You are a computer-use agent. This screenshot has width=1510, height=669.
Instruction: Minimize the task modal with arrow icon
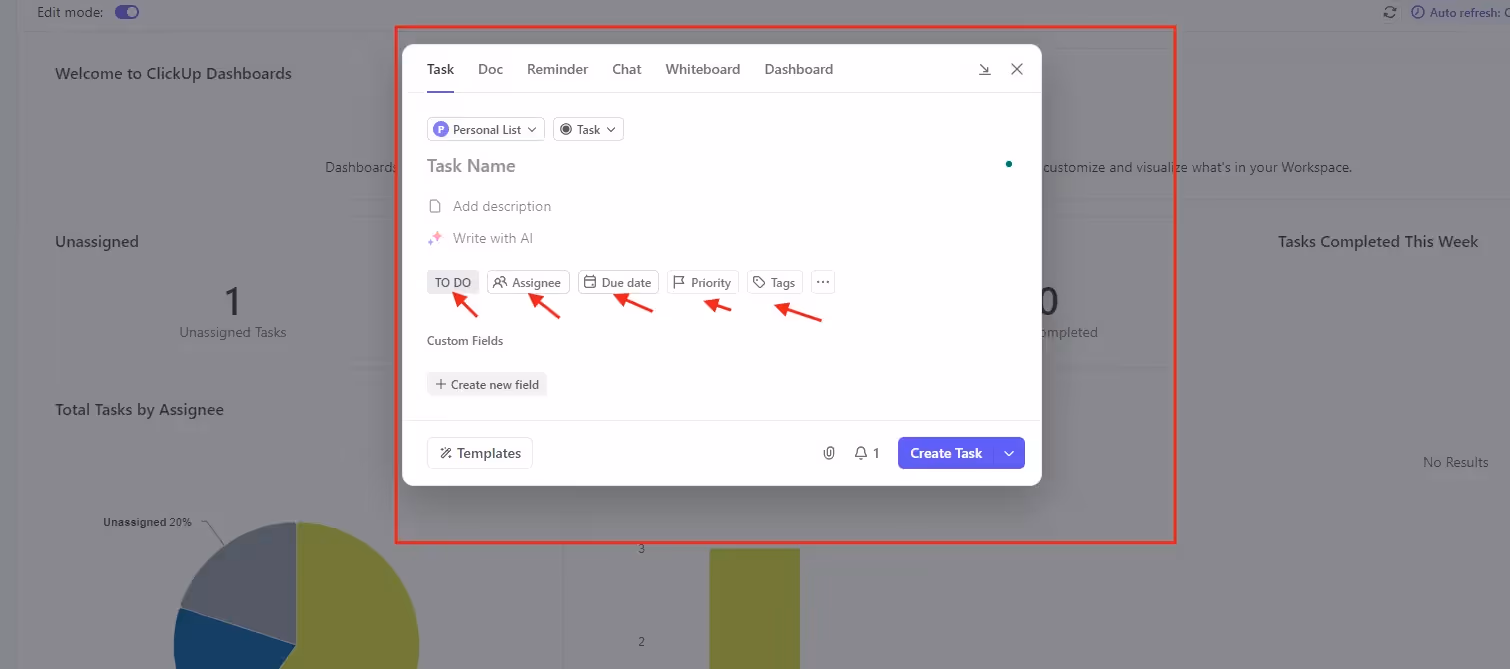click(x=984, y=69)
